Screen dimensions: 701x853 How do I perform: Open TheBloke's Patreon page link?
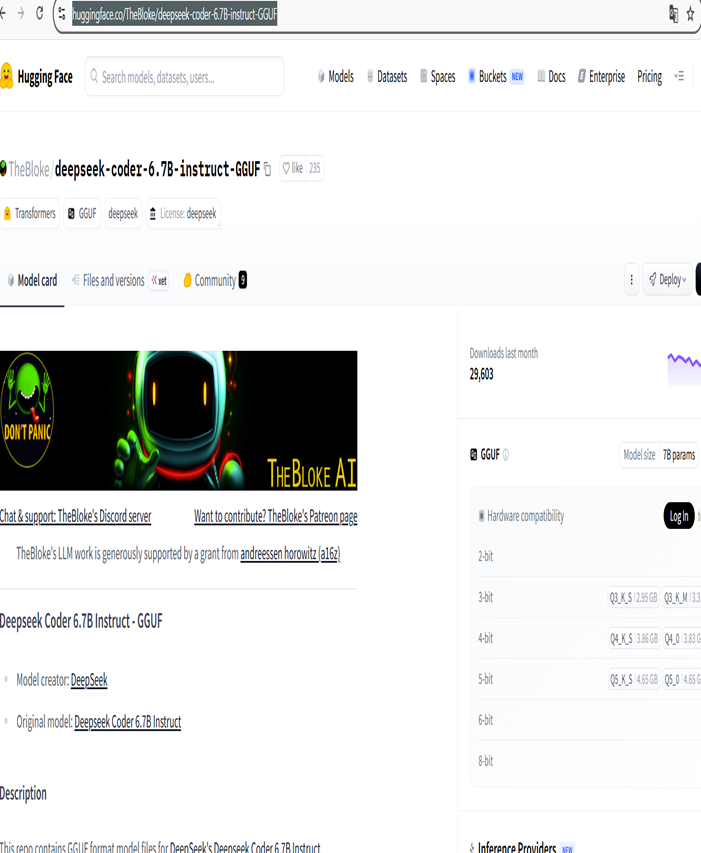(276, 516)
